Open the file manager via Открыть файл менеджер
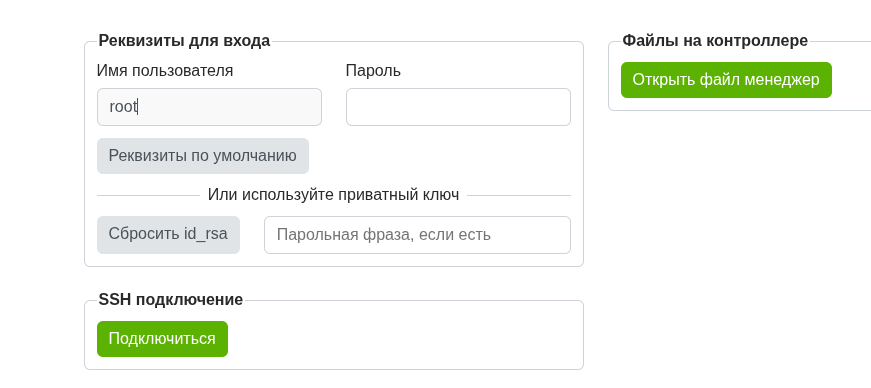Screen dimensions: 871x388 point(726,80)
